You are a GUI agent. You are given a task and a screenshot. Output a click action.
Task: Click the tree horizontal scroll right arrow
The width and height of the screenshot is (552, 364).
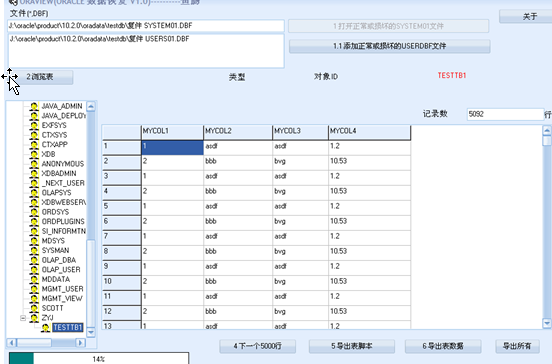click(x=81, y=342)
